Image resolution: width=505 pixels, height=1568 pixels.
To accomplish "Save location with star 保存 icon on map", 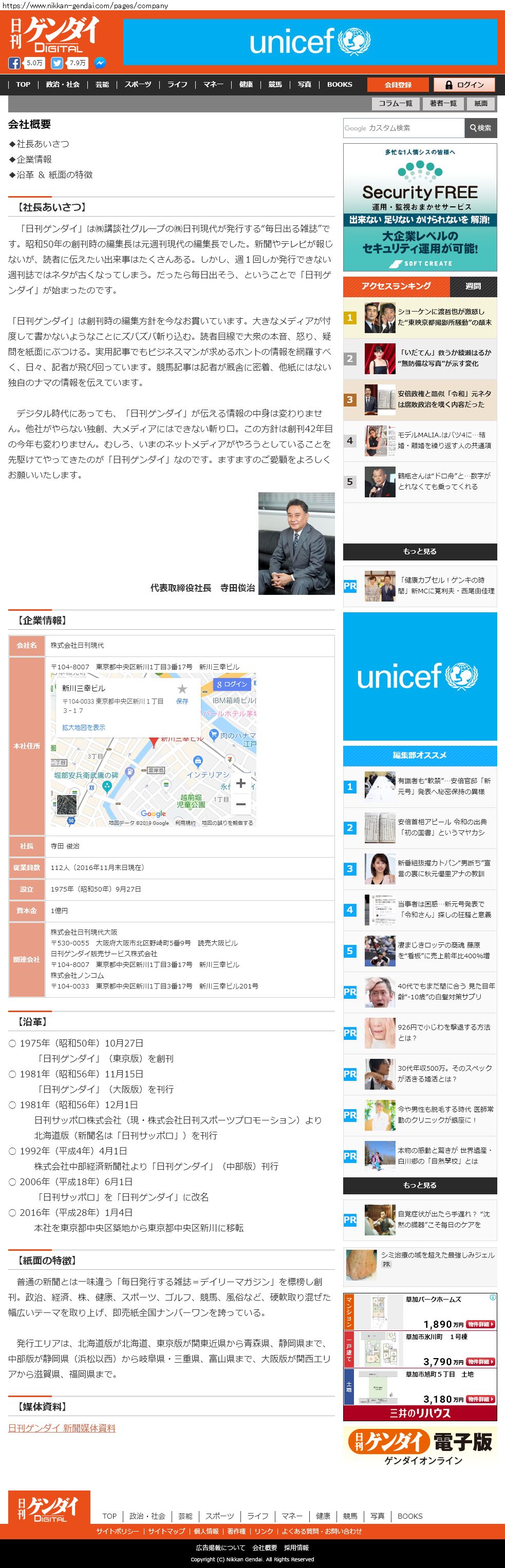I will click(182, 693).
